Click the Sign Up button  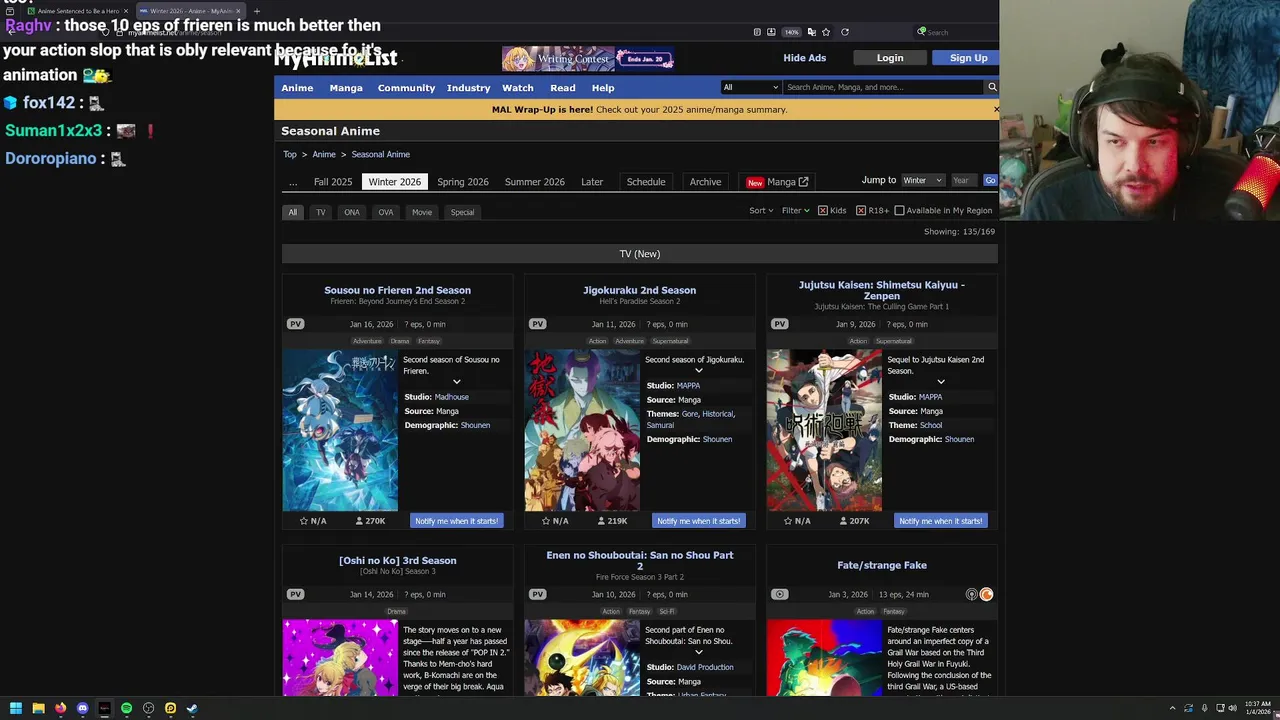[x=968, y=58]
